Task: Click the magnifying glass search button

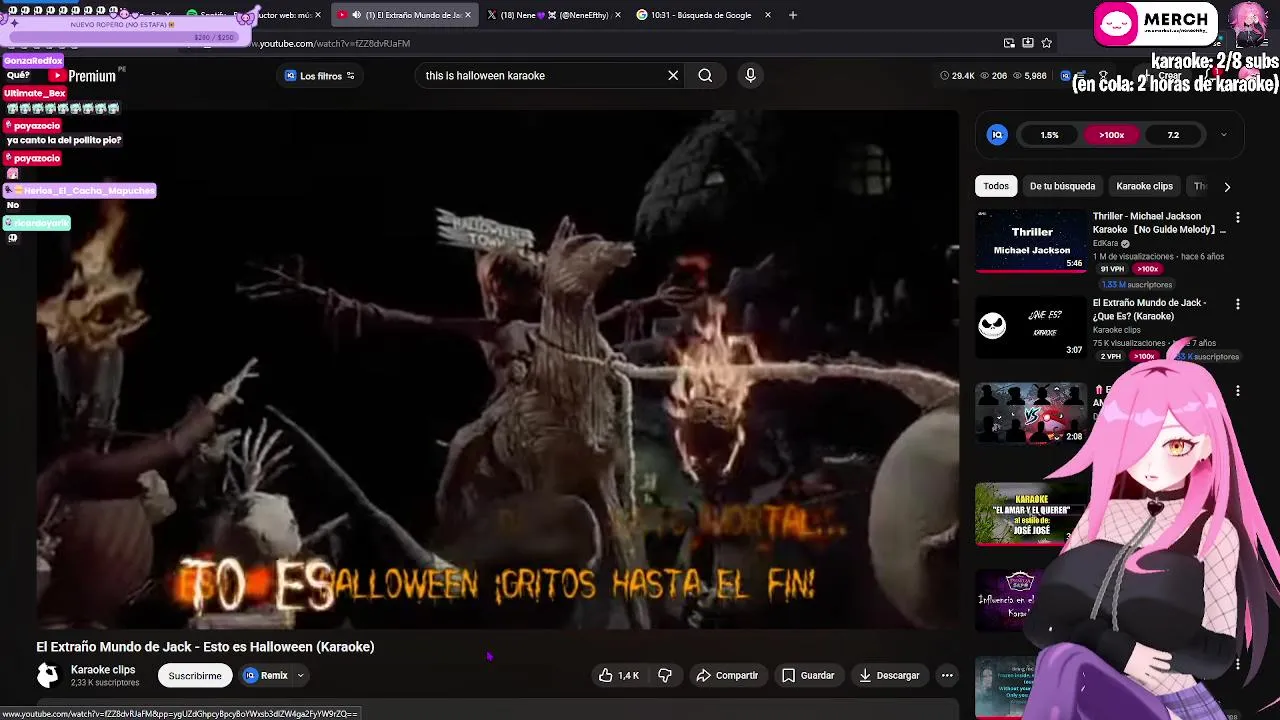Action: [x=705, y=76]
